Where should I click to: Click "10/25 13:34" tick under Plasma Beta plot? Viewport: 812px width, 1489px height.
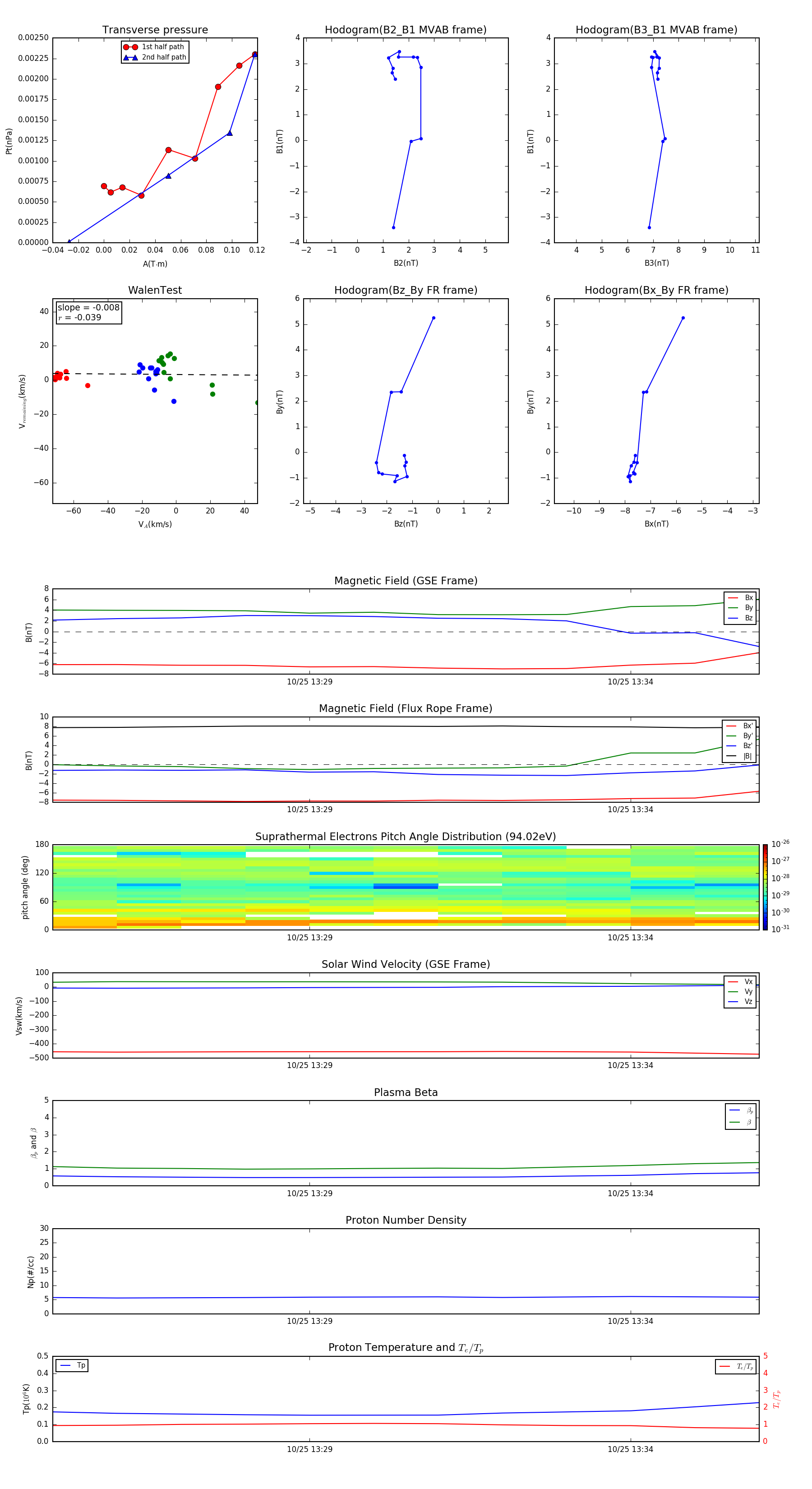(x=630, y=1193)
